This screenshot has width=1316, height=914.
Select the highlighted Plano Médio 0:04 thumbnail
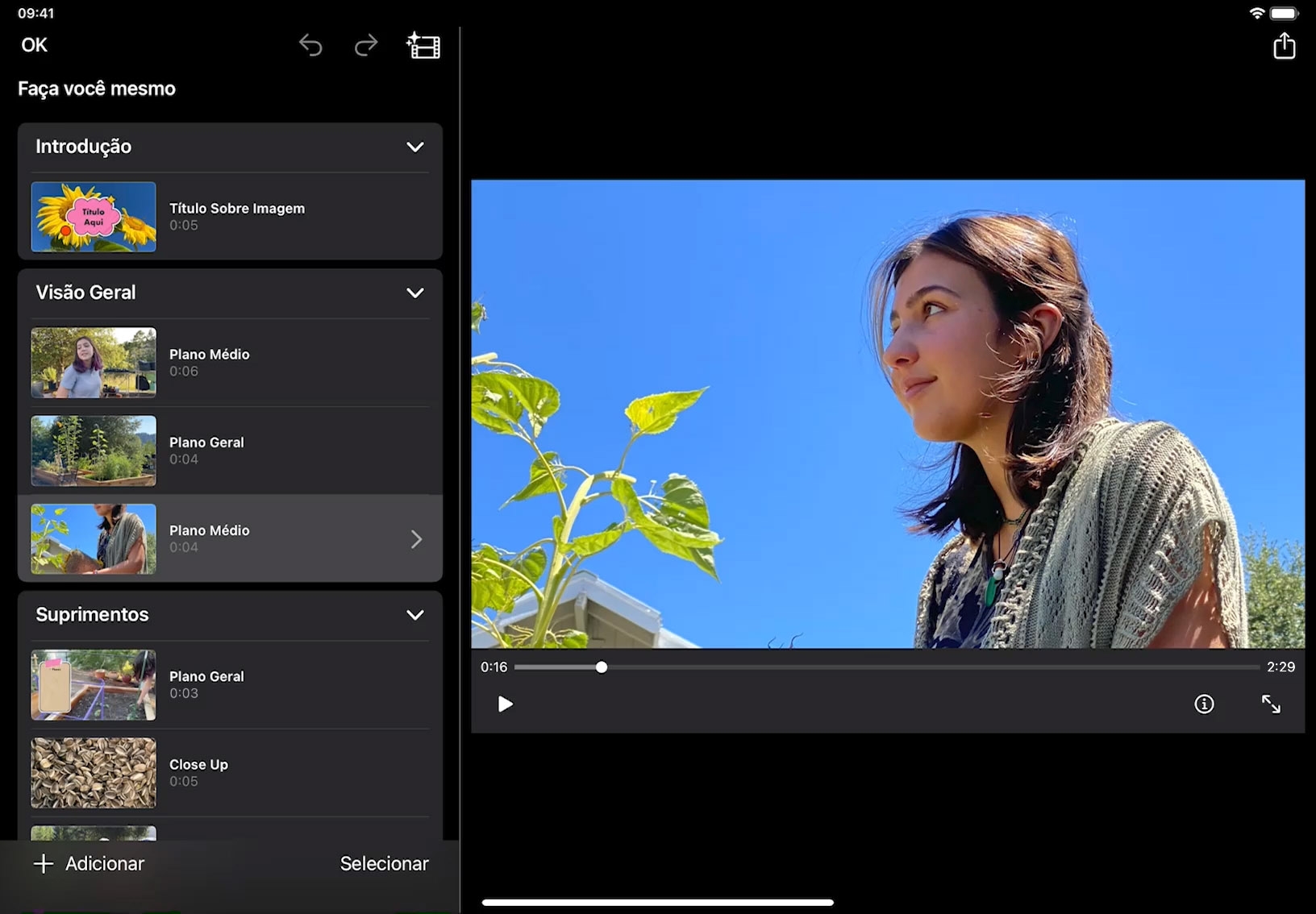[x=94, y=539]
